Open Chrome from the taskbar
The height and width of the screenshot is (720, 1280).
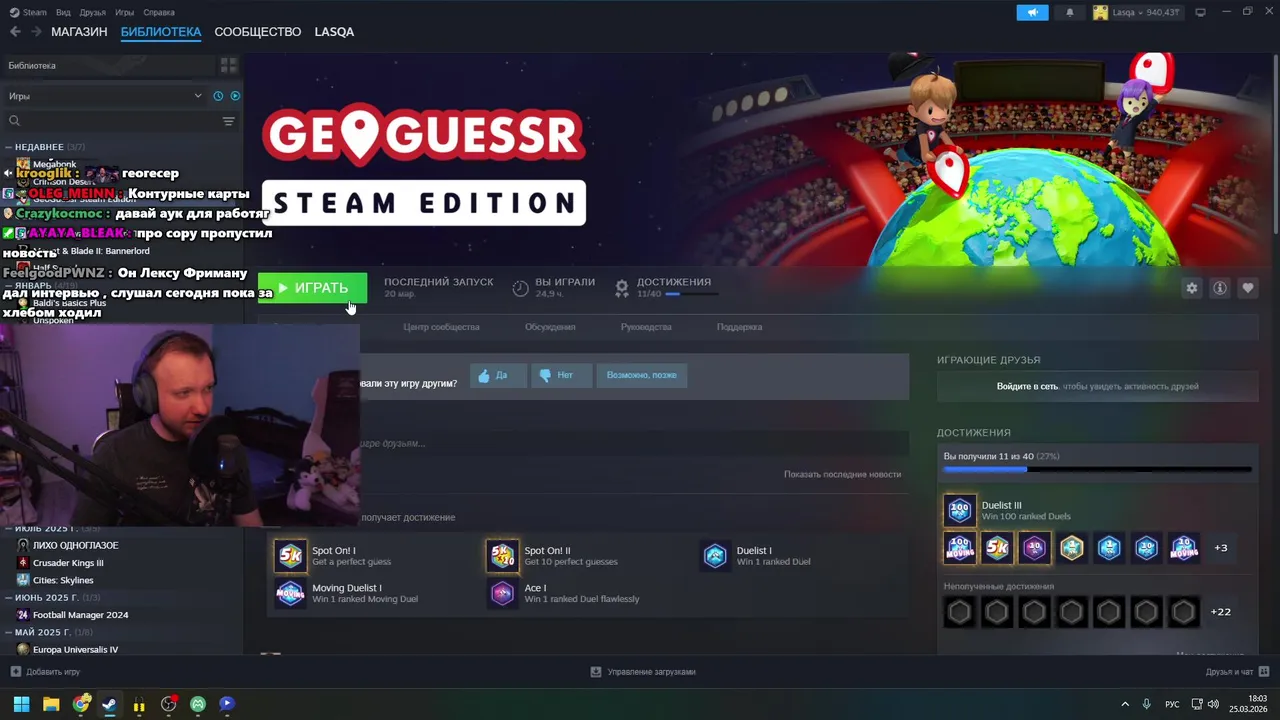pos(81,704)
